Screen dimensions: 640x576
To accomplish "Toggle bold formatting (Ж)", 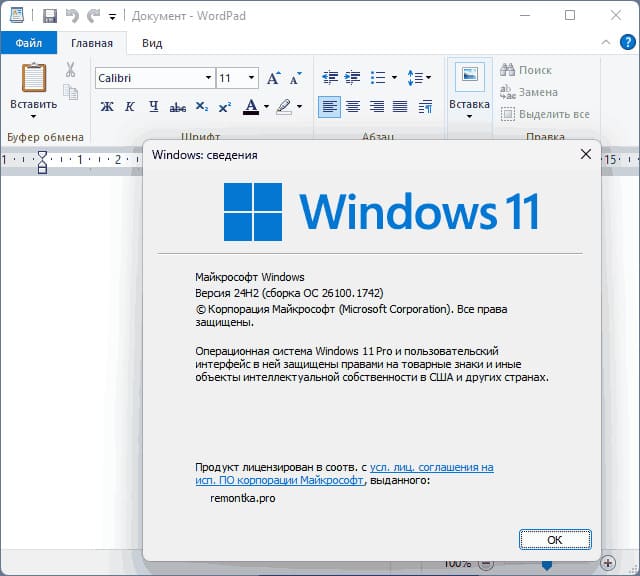I will click(x=107, y=107).
